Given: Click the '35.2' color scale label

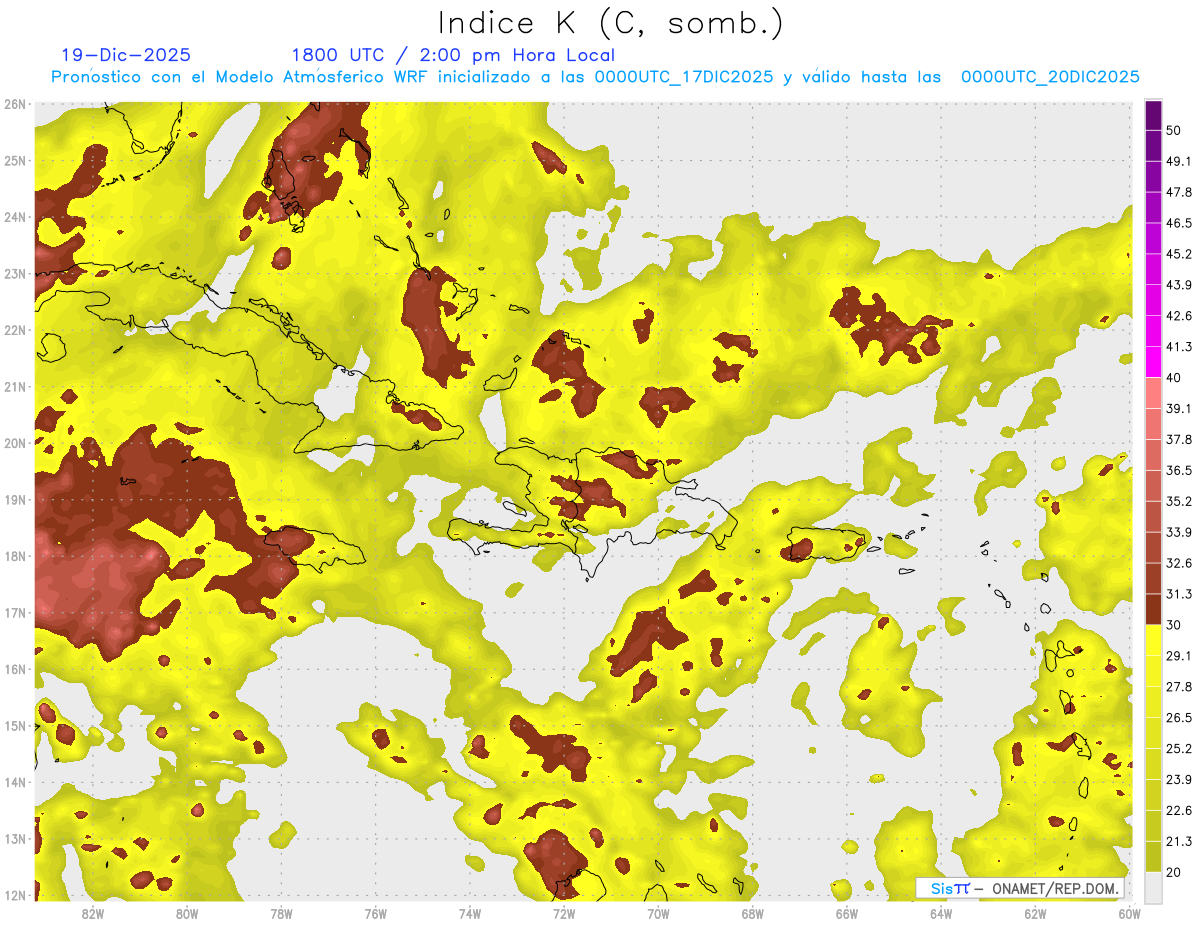Looking at the screenshot, I should pos(1178,501).
